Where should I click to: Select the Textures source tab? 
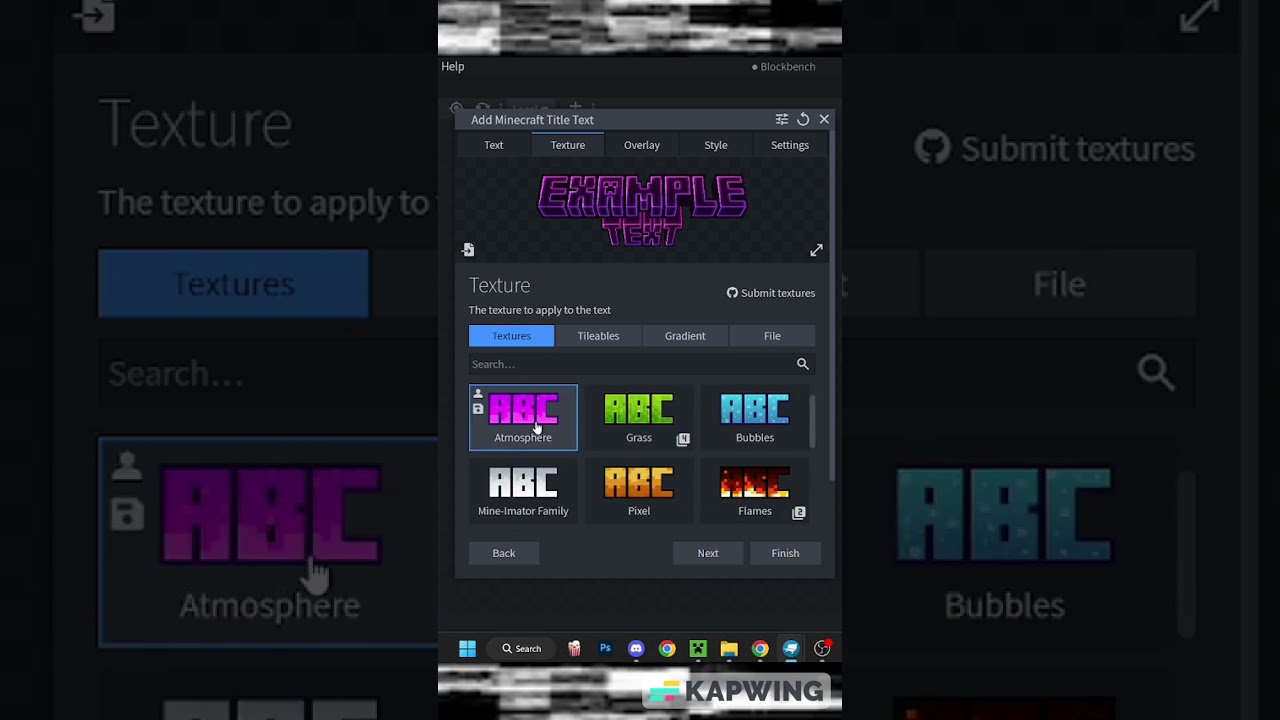(x=511, y=336)
